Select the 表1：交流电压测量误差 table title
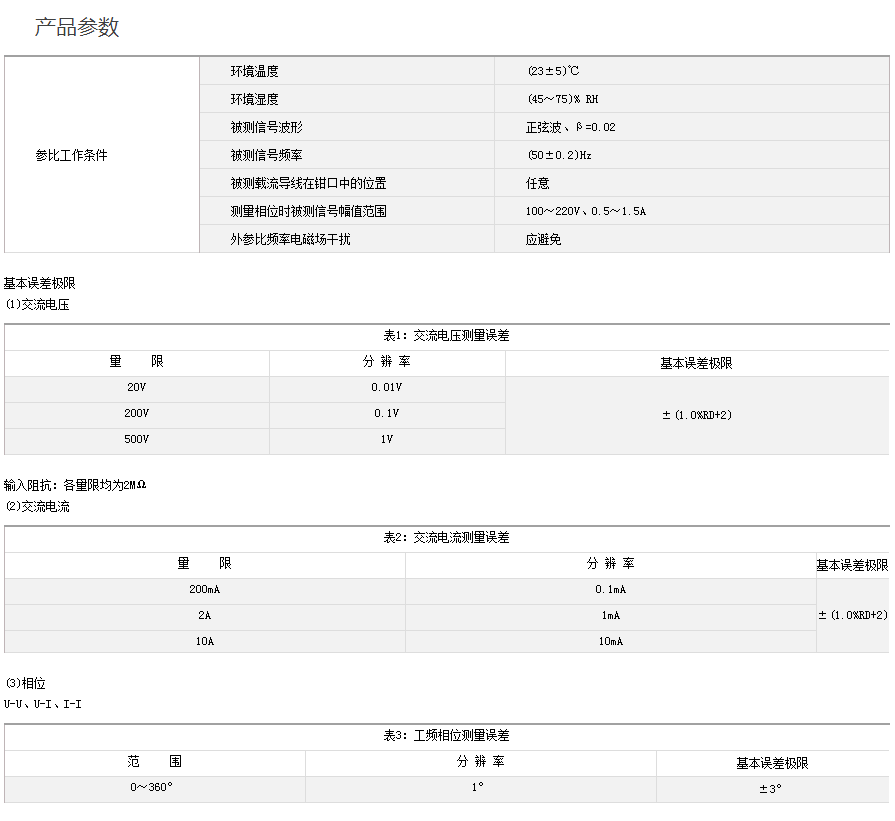This screenshot has height=821, width=895. pos(446,336)
